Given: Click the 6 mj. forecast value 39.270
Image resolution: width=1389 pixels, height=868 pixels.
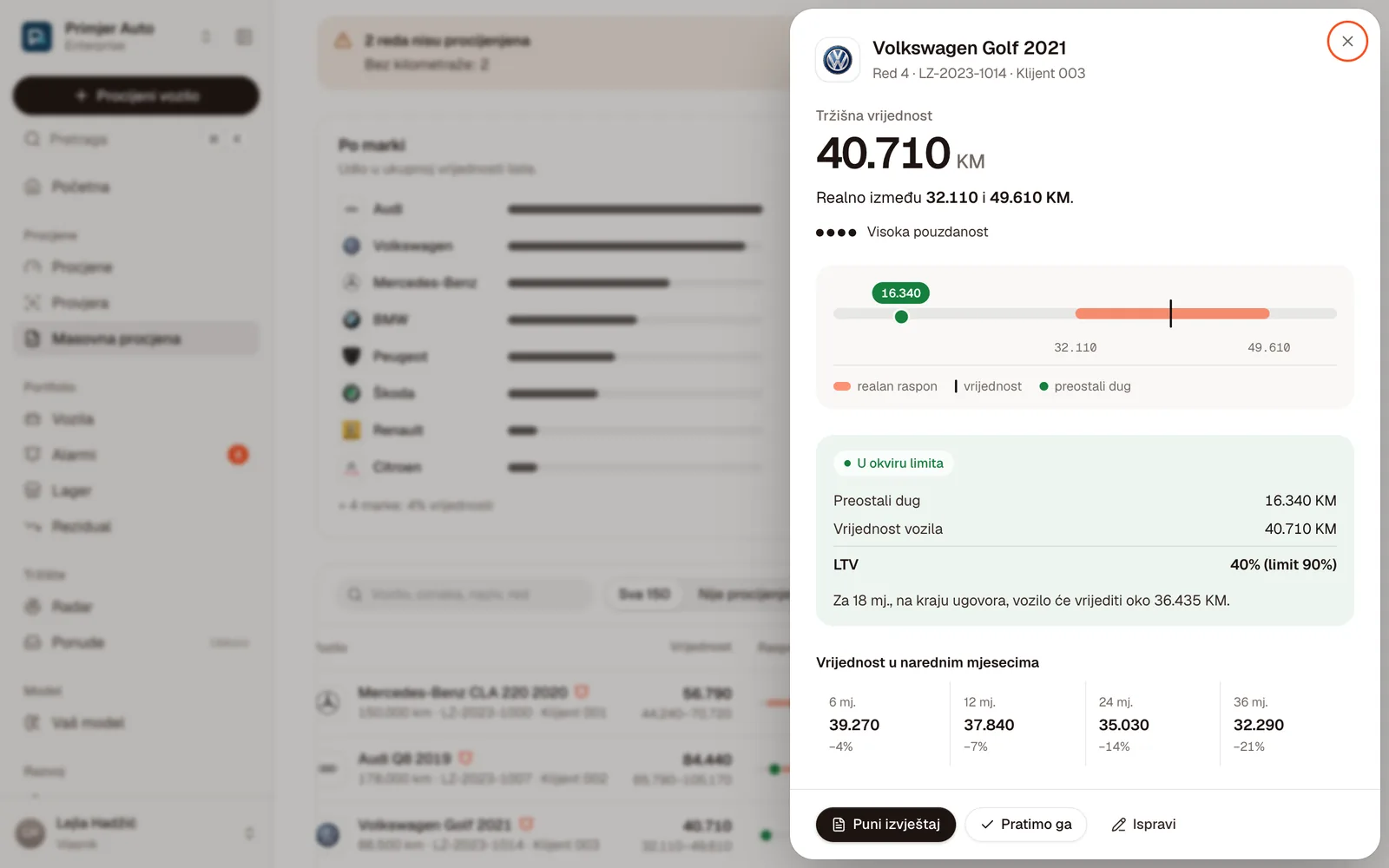Looking at the screenshot, I should click(854, 725).
